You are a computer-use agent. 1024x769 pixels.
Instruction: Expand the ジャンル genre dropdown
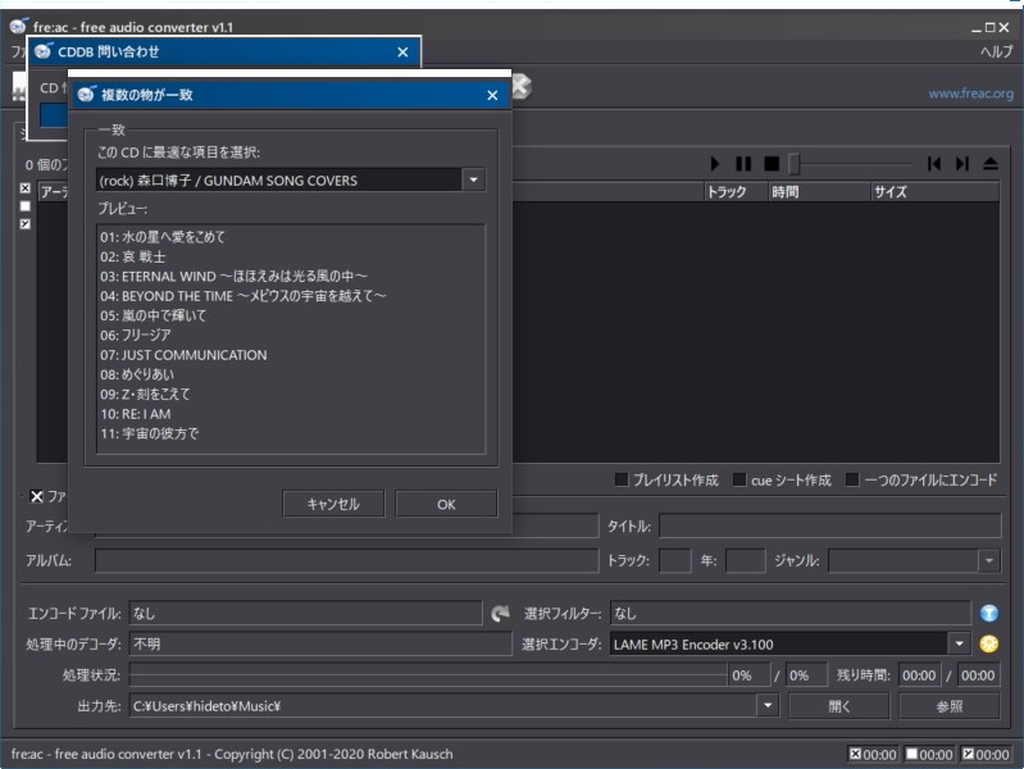(x=988, y=560)
